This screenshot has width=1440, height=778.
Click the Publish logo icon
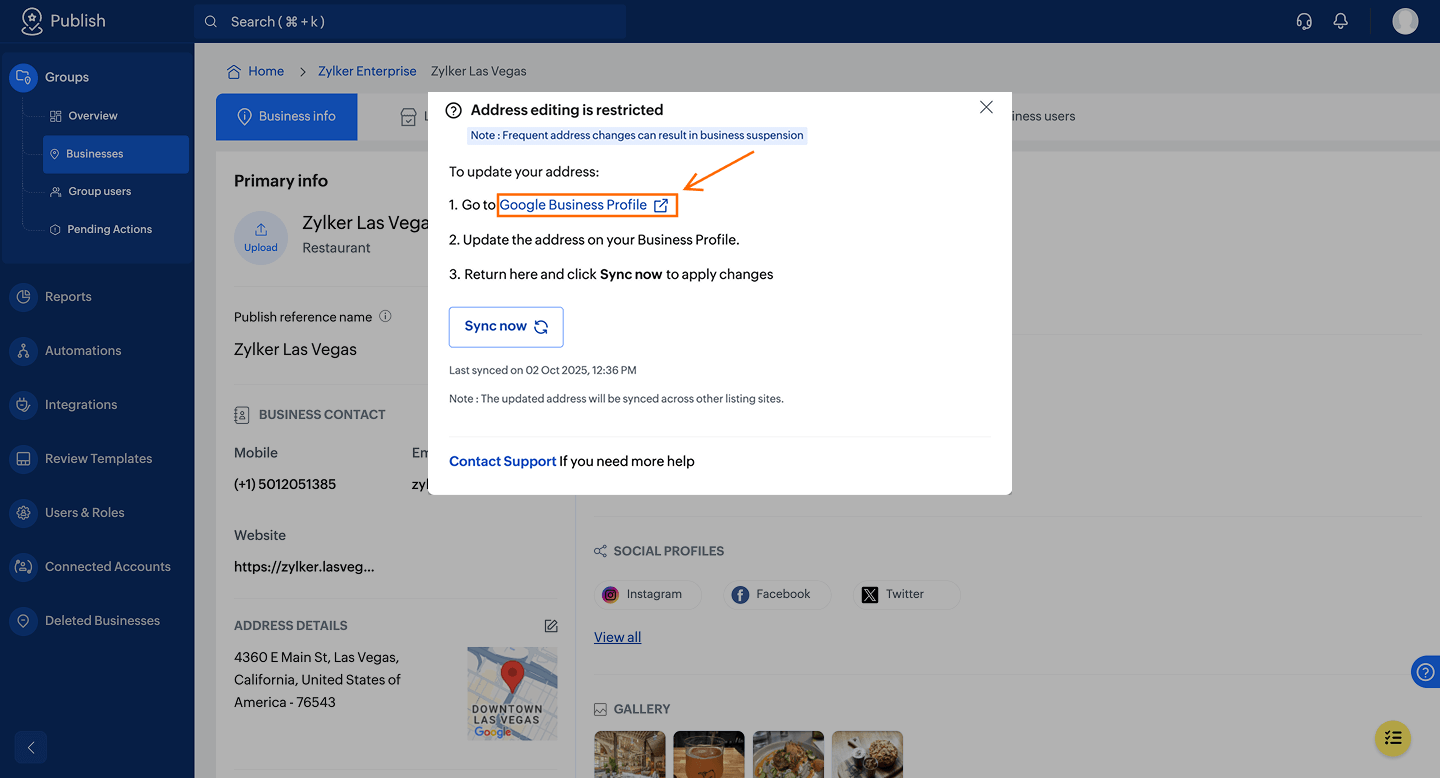(32, 21)
